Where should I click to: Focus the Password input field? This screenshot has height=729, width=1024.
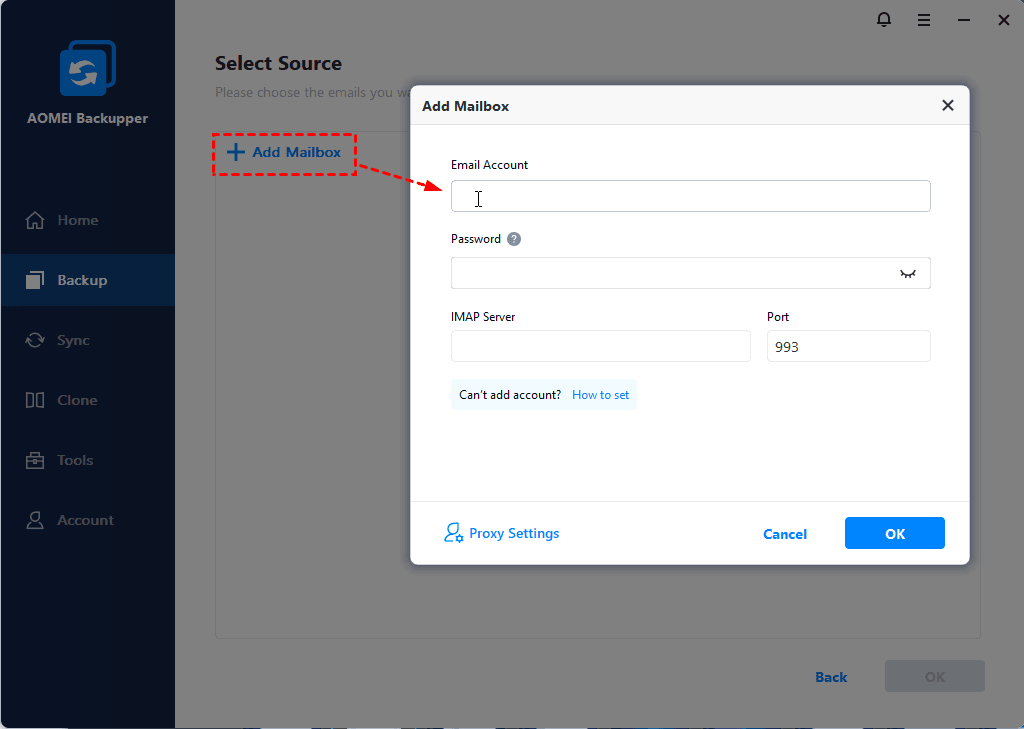670,273
